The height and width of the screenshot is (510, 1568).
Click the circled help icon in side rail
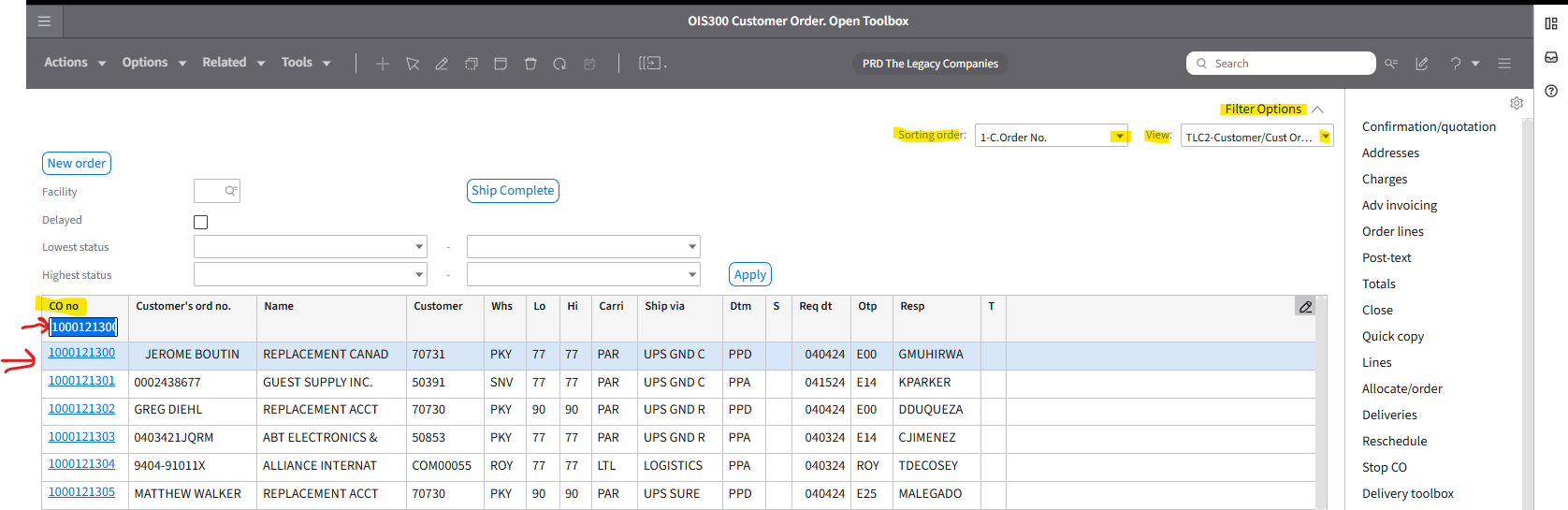pos(1551,91)
